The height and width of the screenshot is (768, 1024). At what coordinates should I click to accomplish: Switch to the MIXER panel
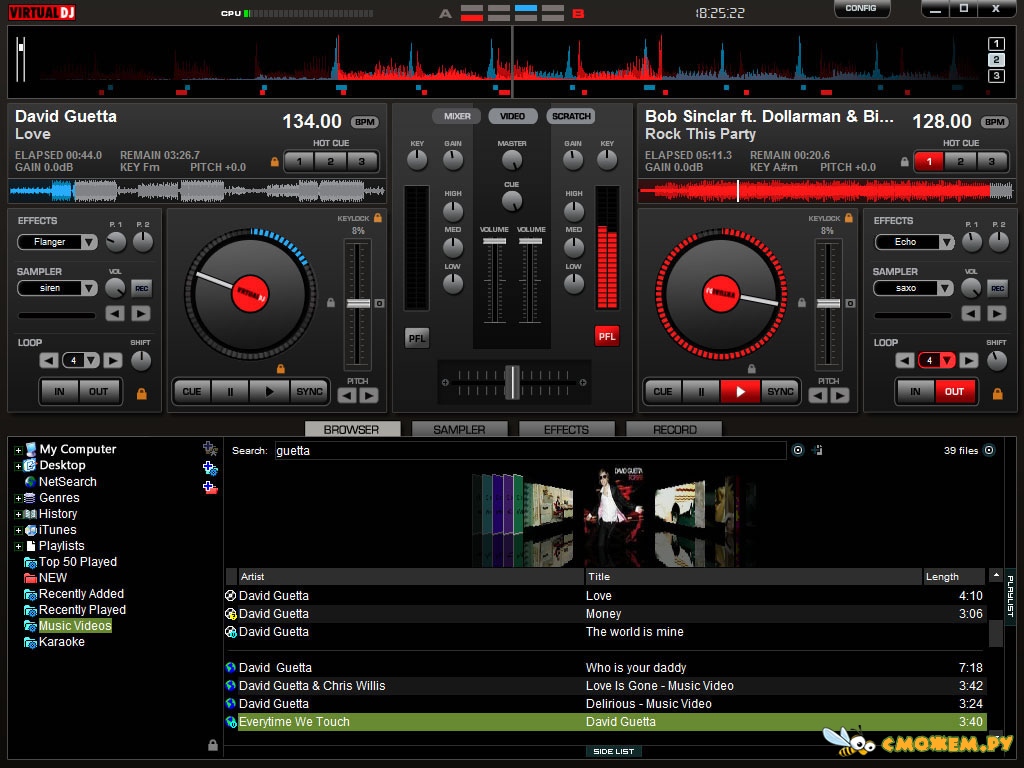[x=456, y=116]
